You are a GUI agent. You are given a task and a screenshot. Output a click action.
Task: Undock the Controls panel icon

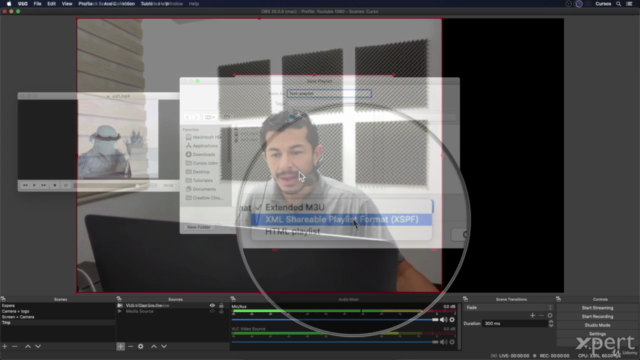tap(558, 299)
